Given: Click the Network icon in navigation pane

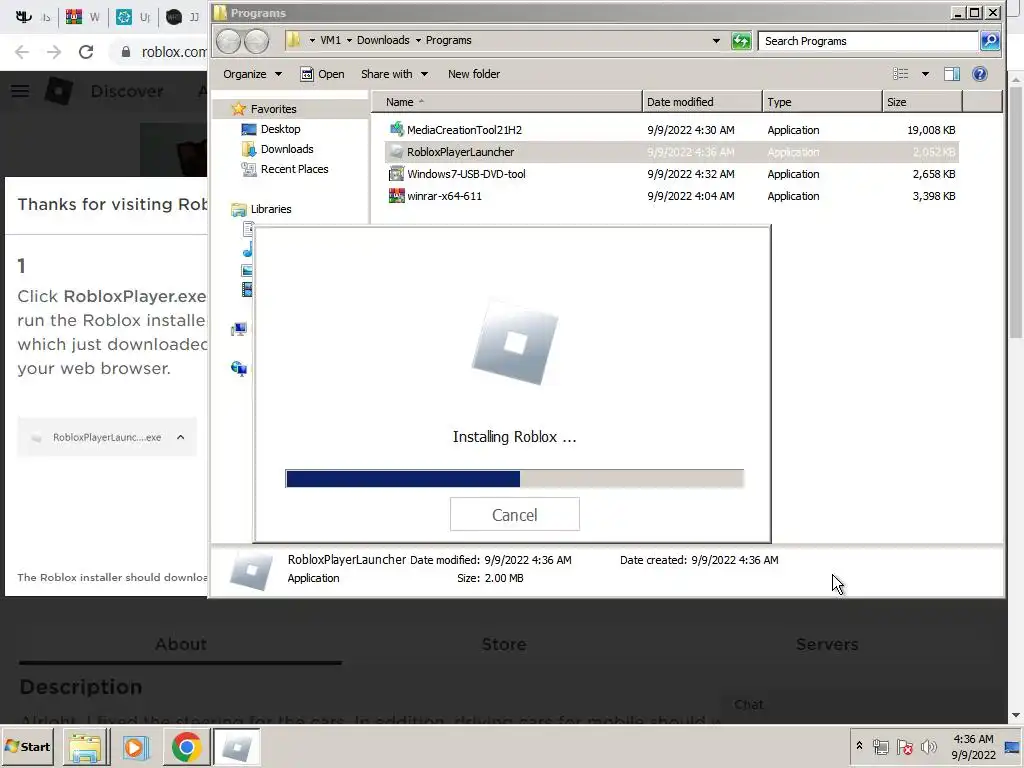Looking at the screenshot, I should point(238,369).
